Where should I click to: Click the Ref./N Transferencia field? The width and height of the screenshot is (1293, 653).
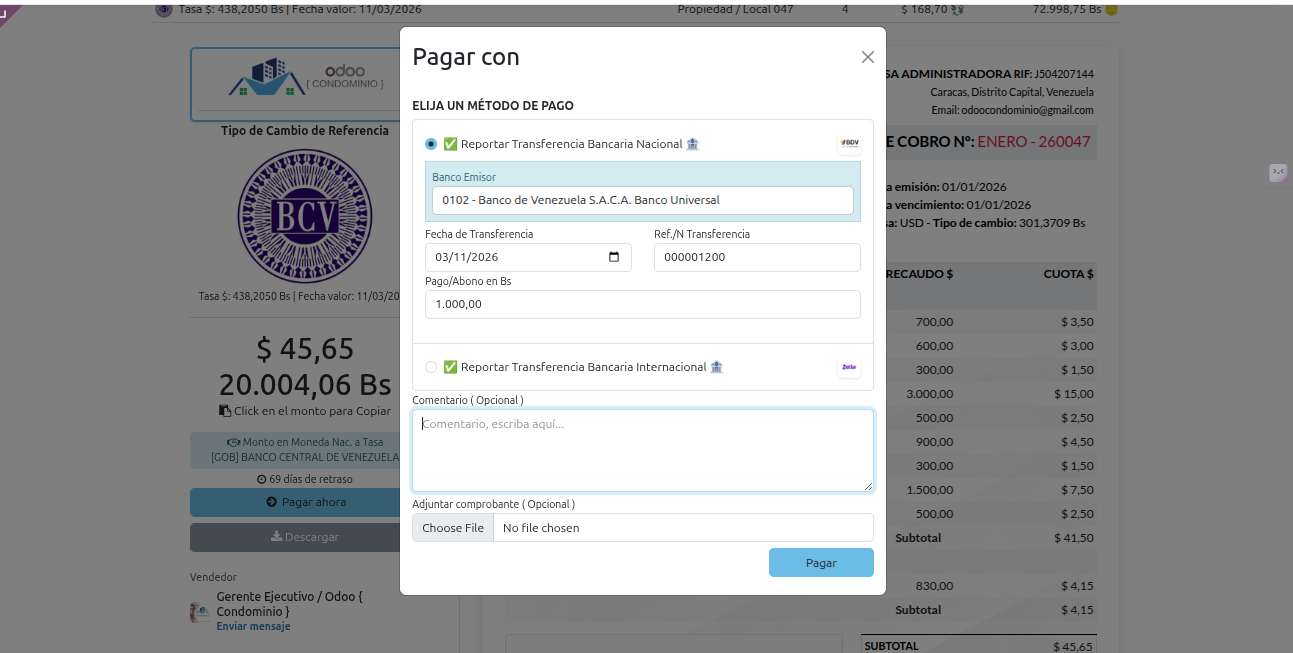click(x=756, y=257)
